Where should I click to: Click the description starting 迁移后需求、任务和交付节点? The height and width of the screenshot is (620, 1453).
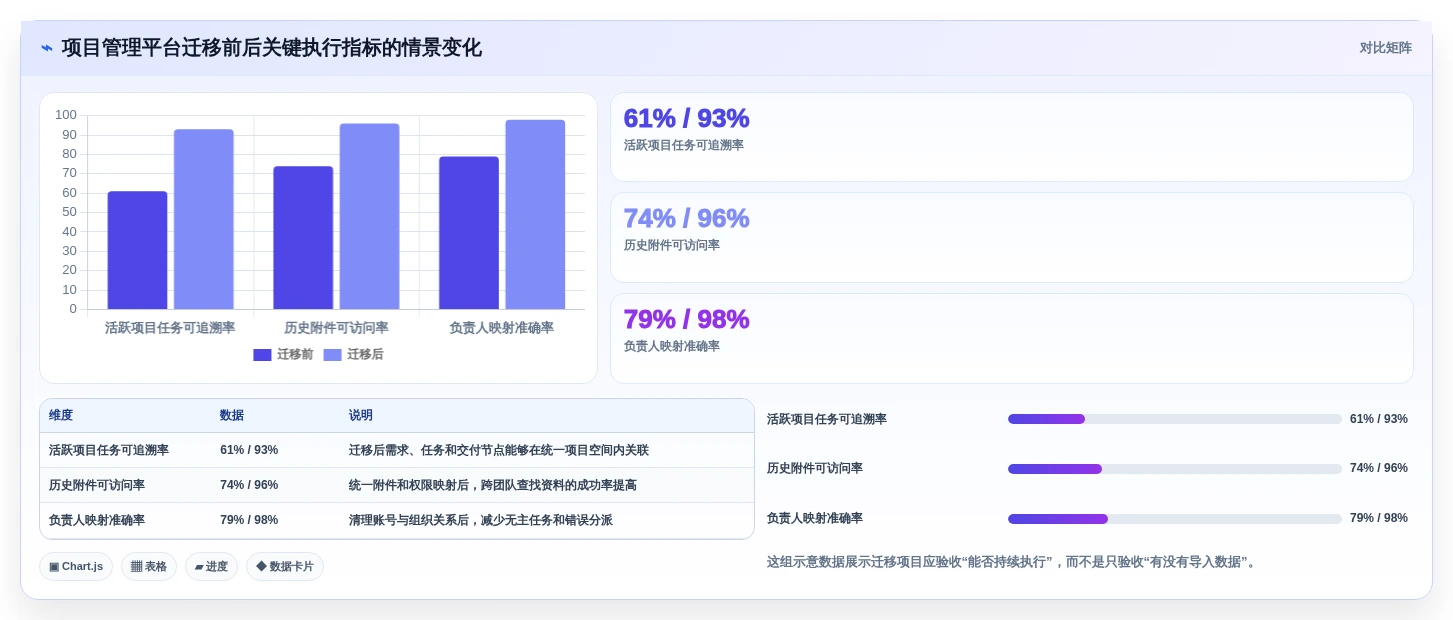pos(499,451)
